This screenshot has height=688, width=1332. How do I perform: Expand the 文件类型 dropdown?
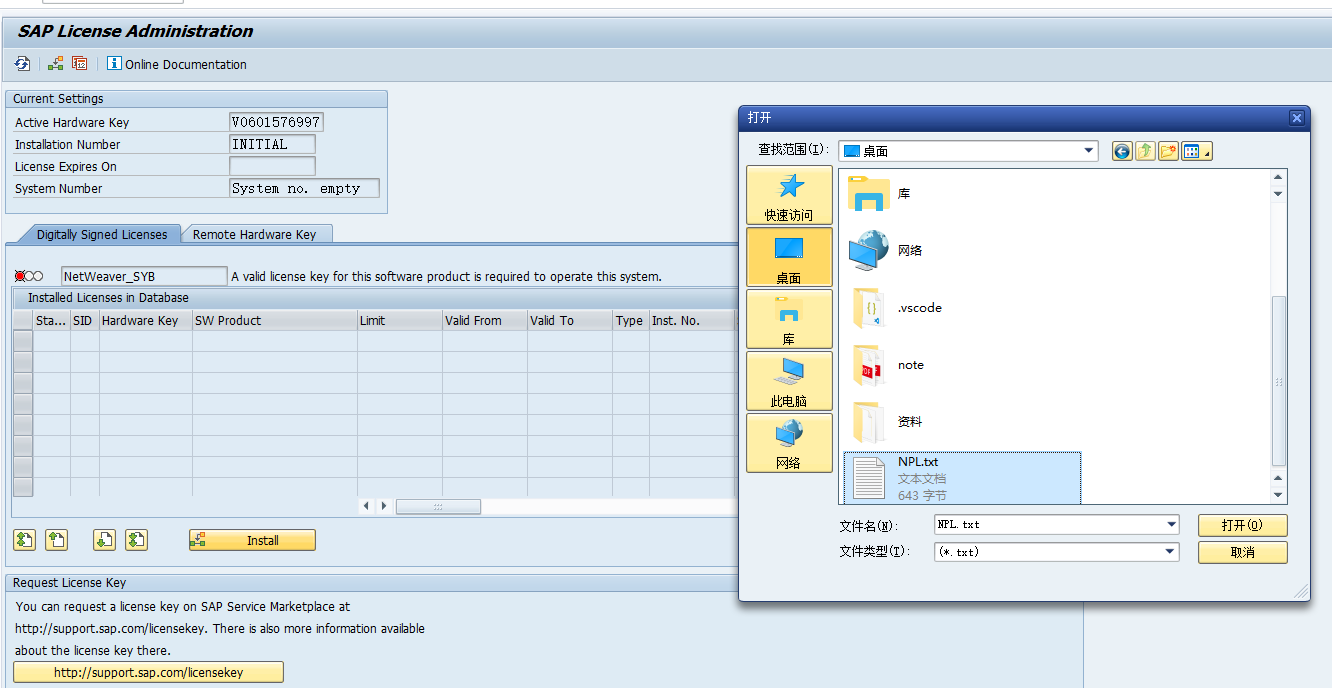point(1170,552)
